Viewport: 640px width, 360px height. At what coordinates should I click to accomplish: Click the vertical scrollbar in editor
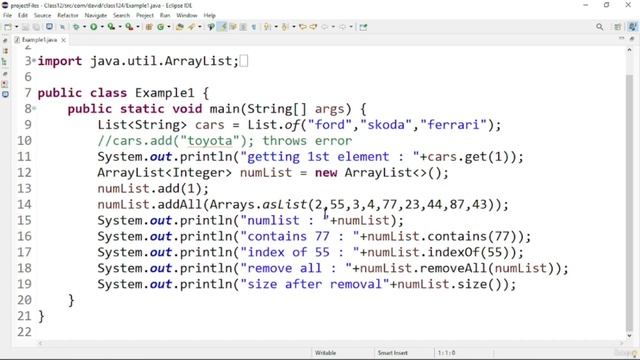tap(629, 202)
